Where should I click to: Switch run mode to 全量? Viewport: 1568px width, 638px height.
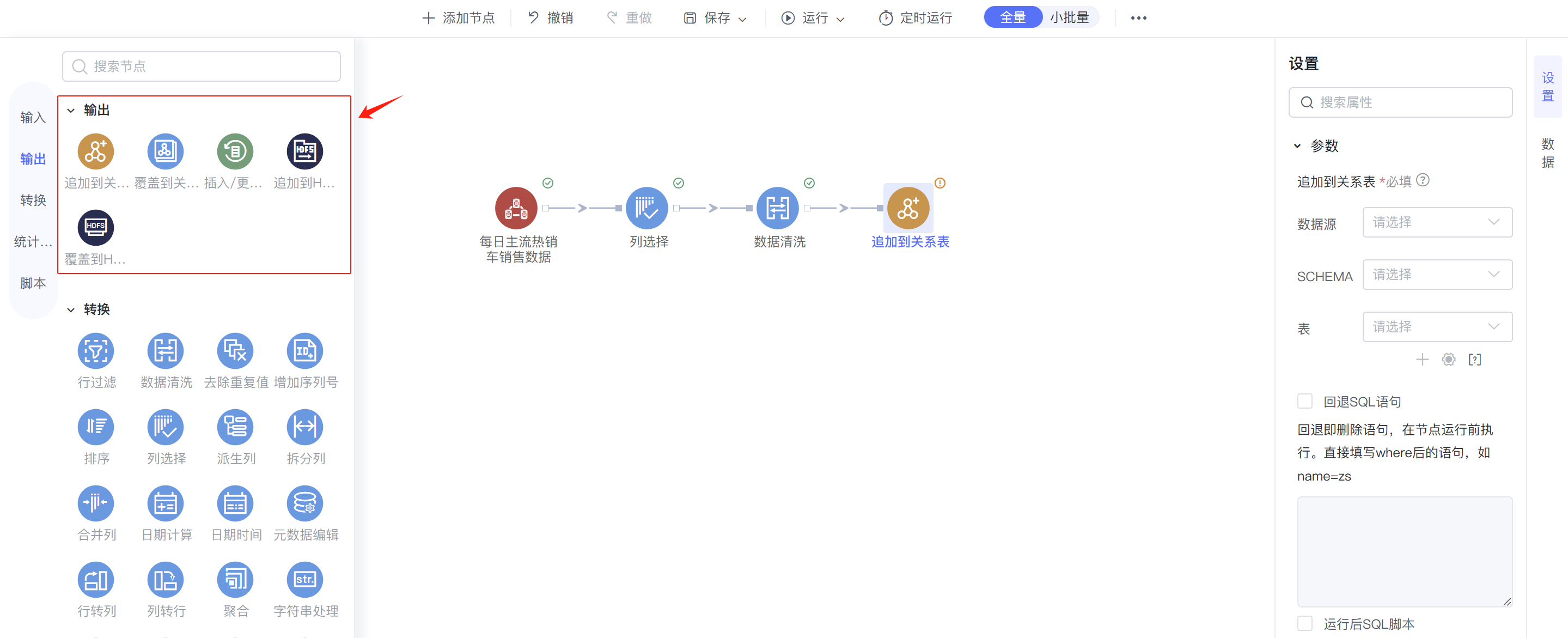pos(1013,17)
